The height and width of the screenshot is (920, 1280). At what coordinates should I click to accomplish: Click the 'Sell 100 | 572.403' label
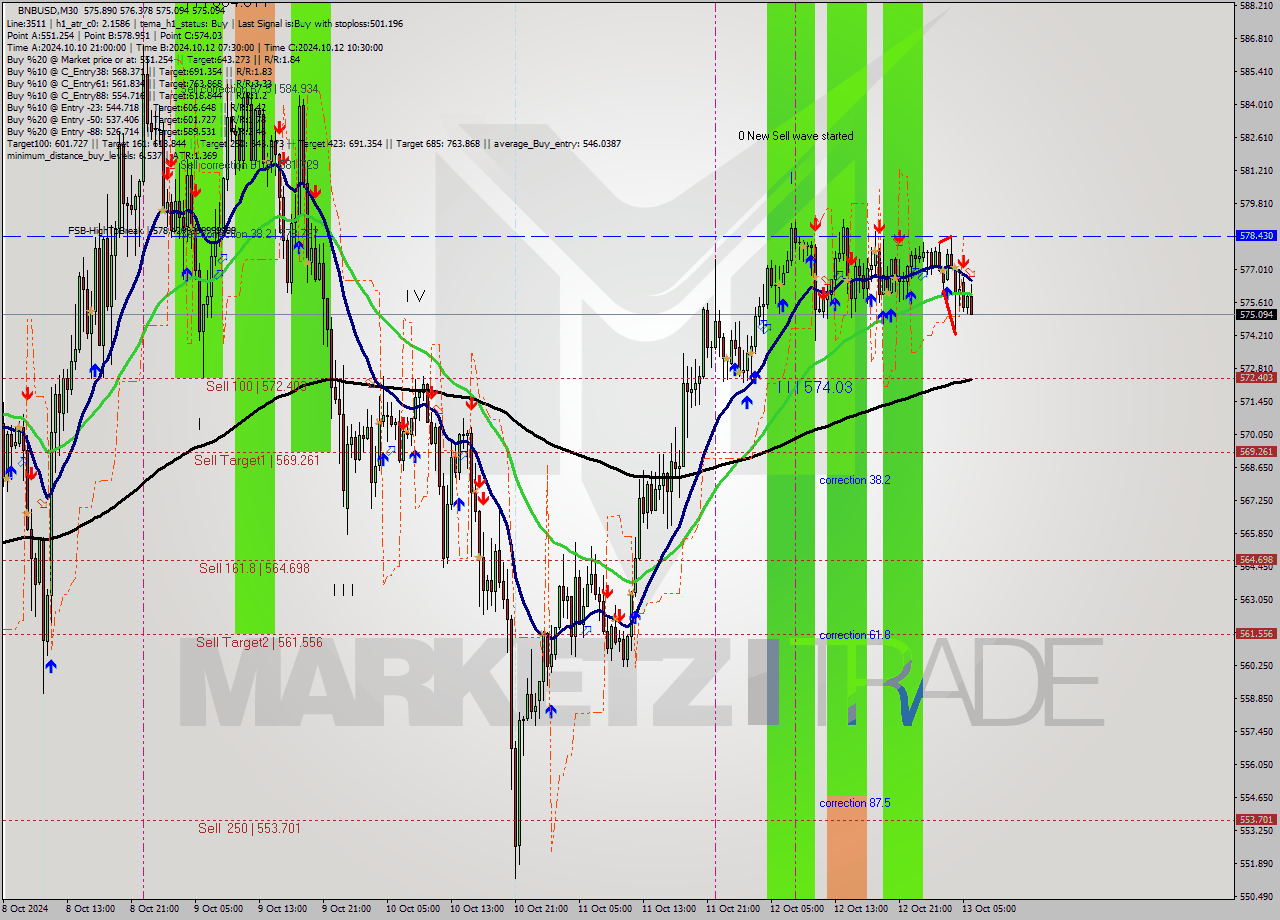pyautogui.click(x=256, y=386)
